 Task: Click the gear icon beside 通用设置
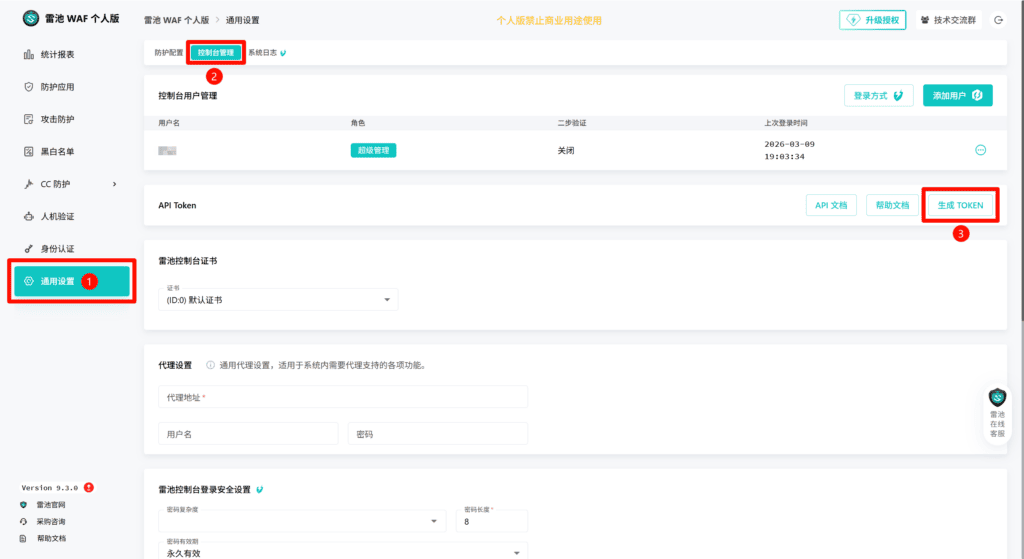tap(29, 281)
